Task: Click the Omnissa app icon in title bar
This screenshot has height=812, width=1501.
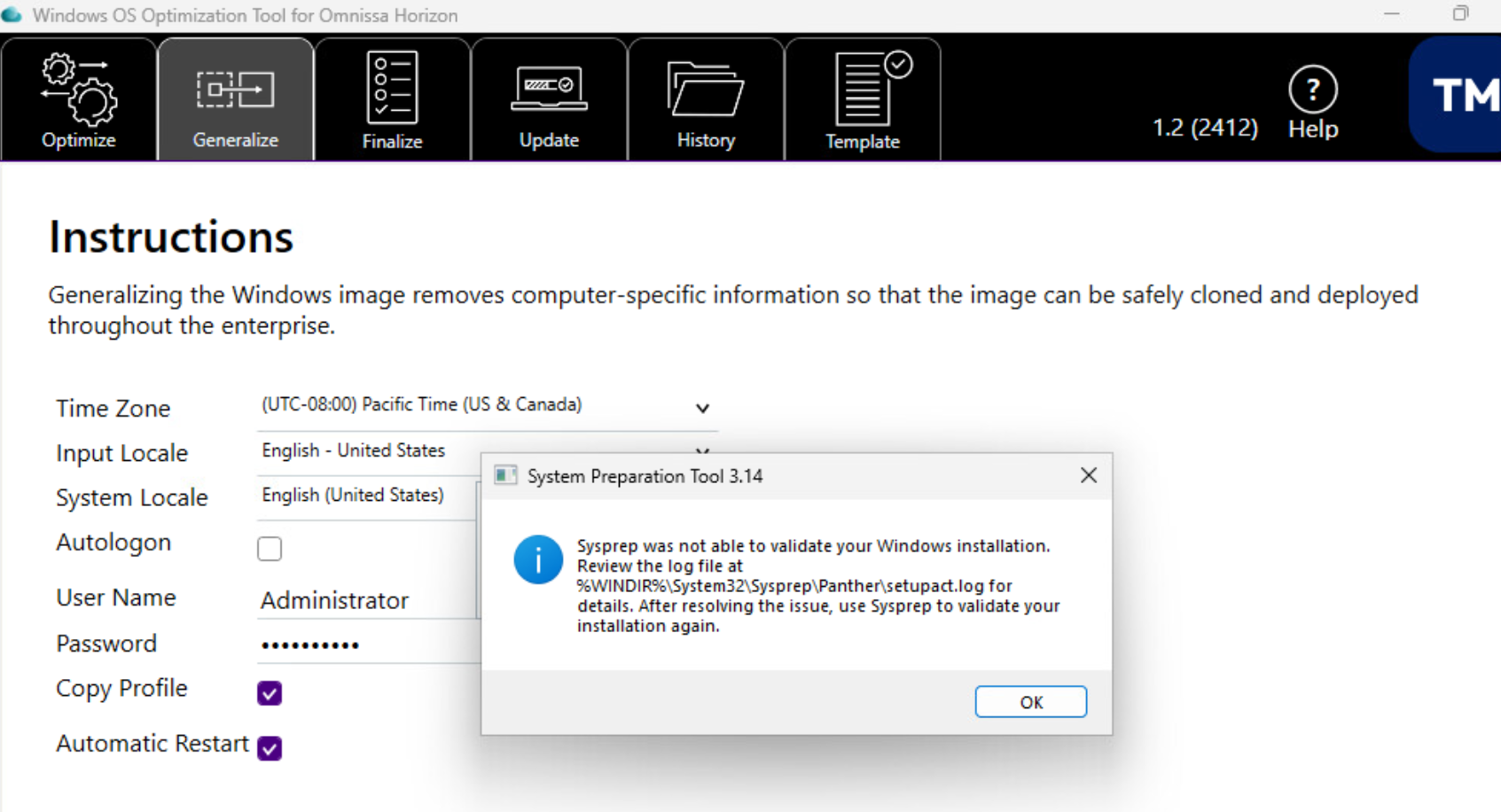Action: click(12, 15)
